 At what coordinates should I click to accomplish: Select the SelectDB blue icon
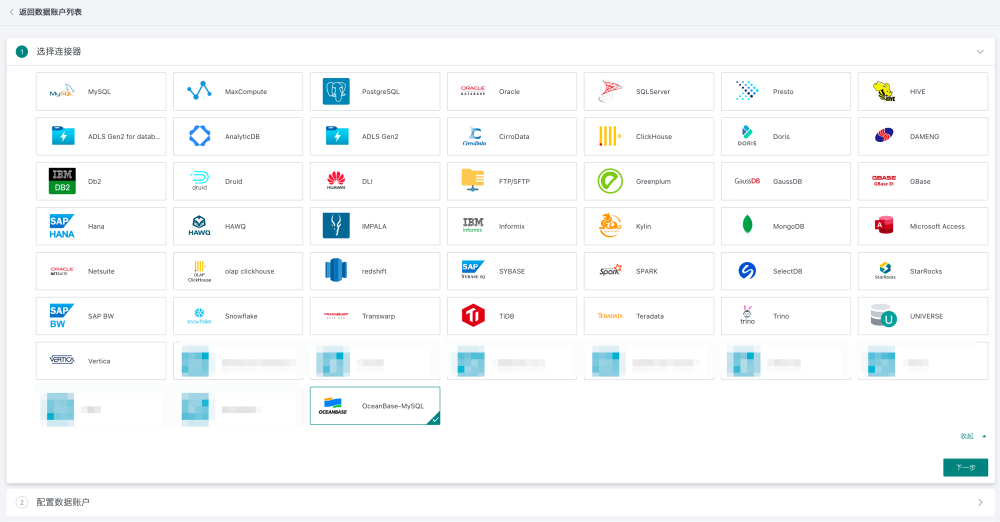click(x=747, y=271)
